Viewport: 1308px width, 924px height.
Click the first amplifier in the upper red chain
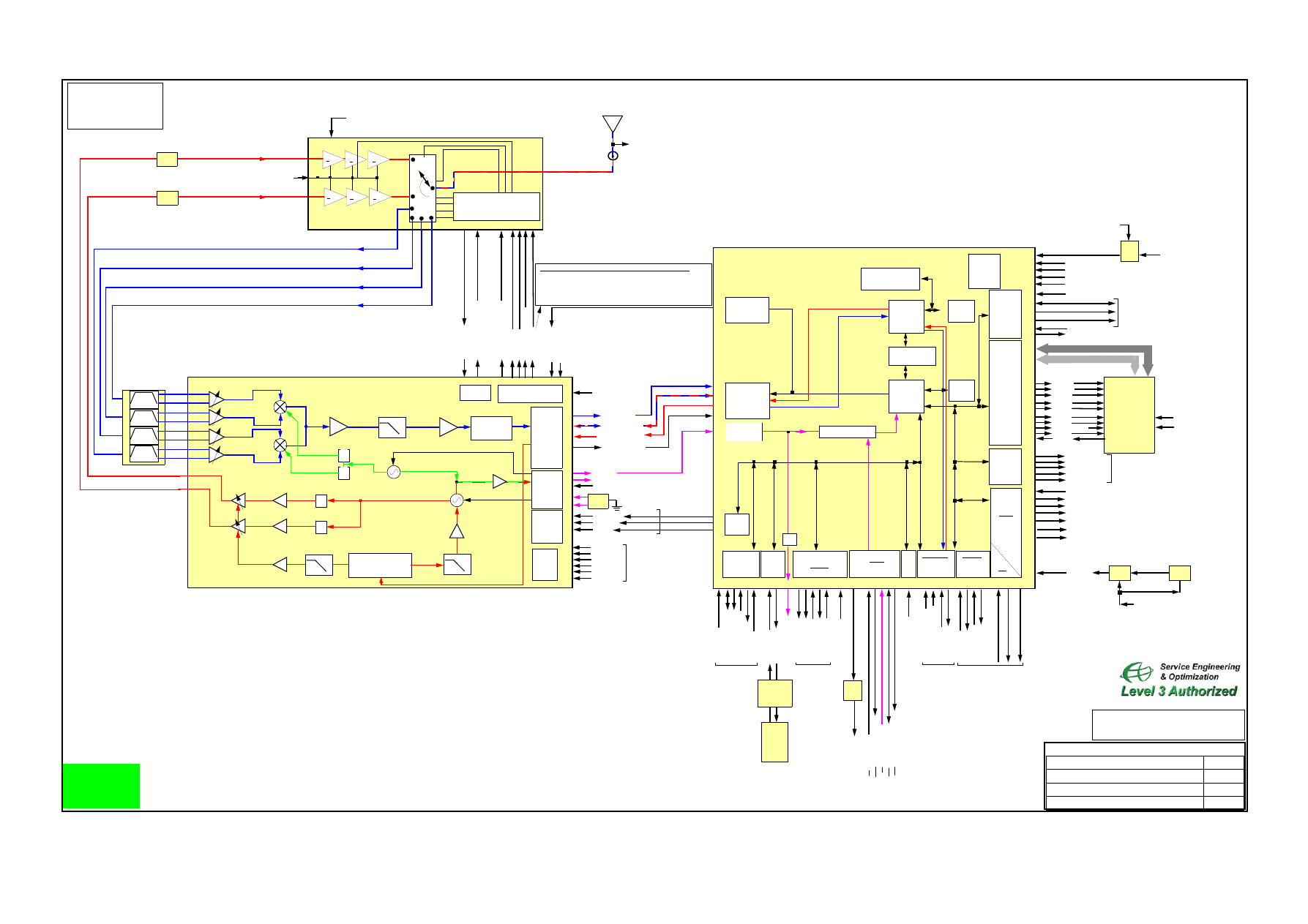(x=333, y=159)
